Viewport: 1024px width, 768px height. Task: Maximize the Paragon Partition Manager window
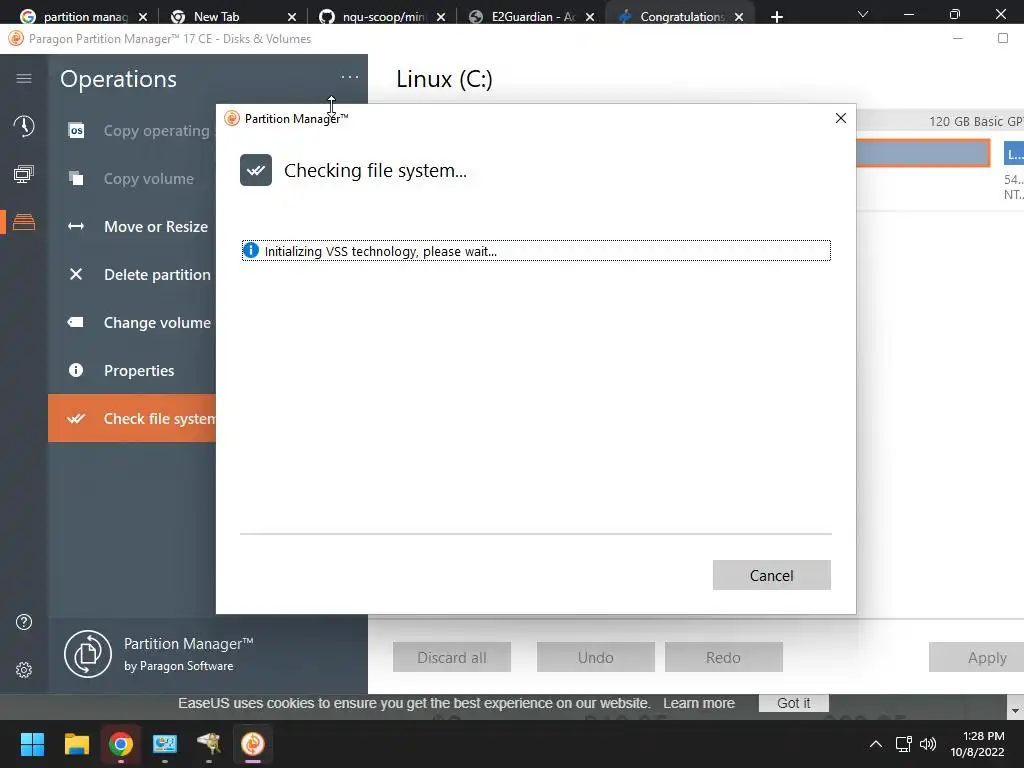tap(1002, 39)
